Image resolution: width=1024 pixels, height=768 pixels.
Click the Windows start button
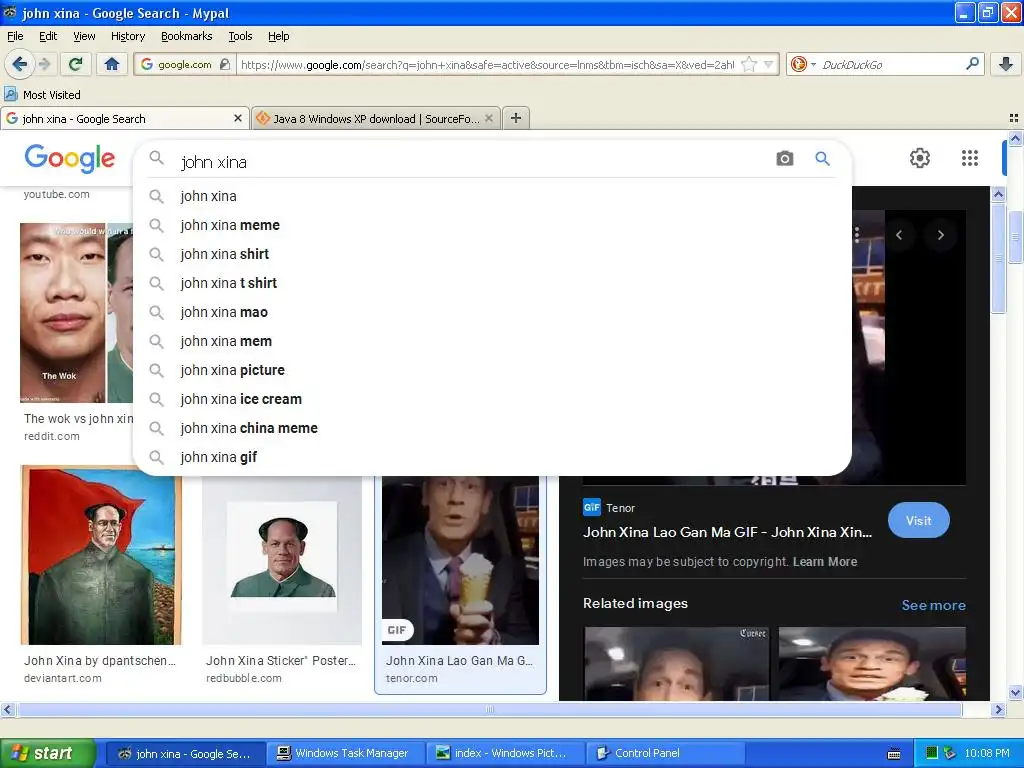[48, 753]
